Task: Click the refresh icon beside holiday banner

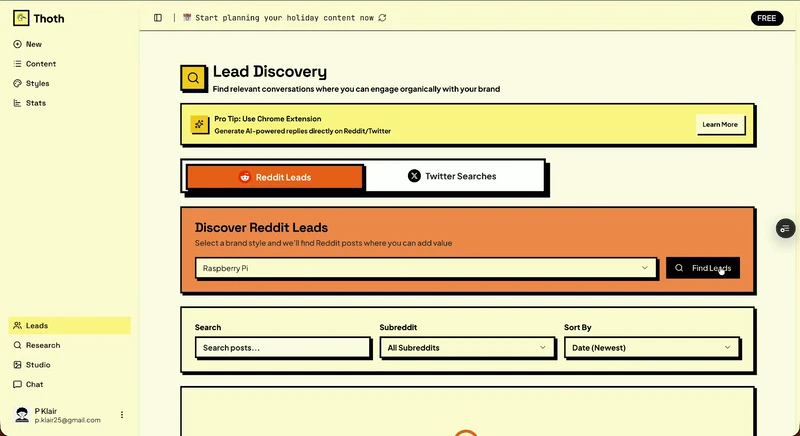Action: (x=382, y=18)
